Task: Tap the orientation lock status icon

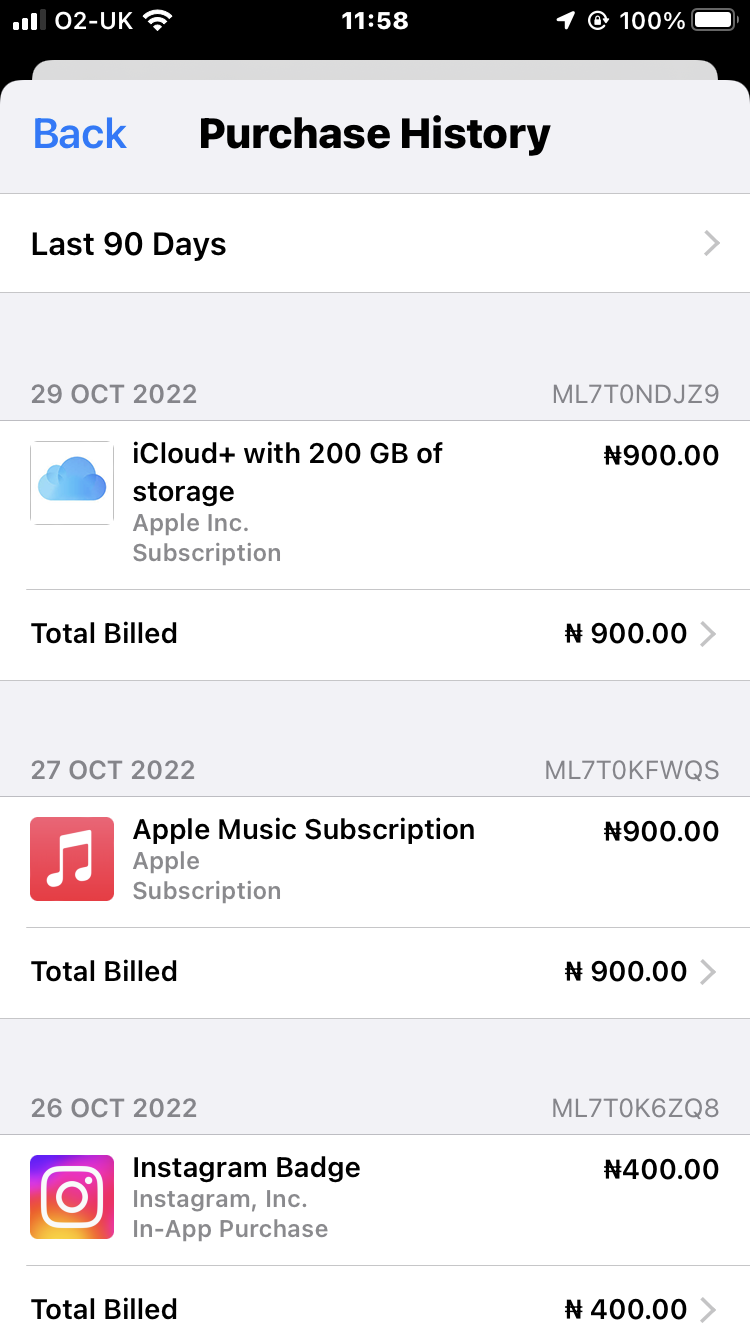Action: coord(598,20)
